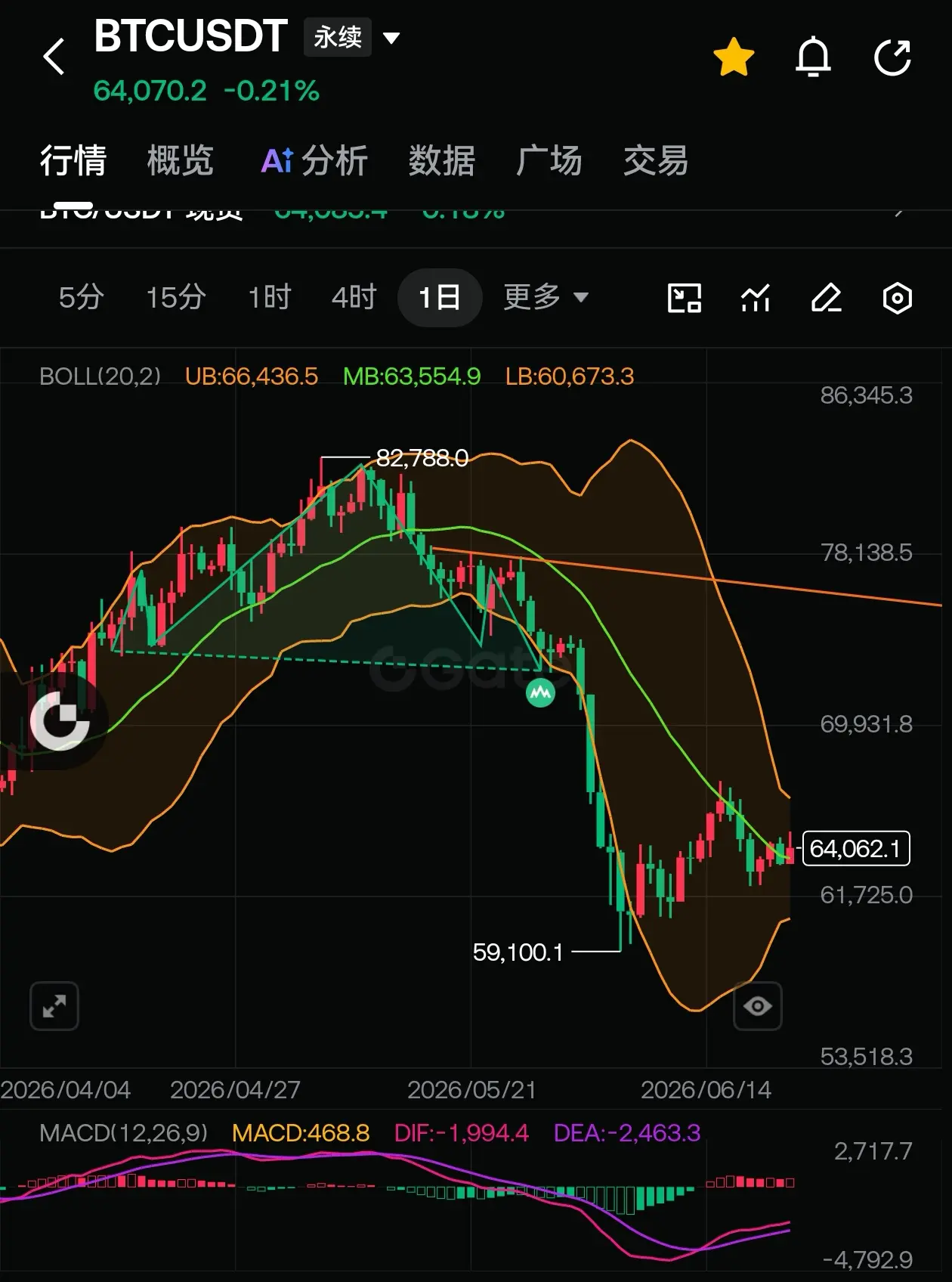This screenshot has width=952, height=1282.
Task: Tap the 永续 contract label
Action: point(338,37)
